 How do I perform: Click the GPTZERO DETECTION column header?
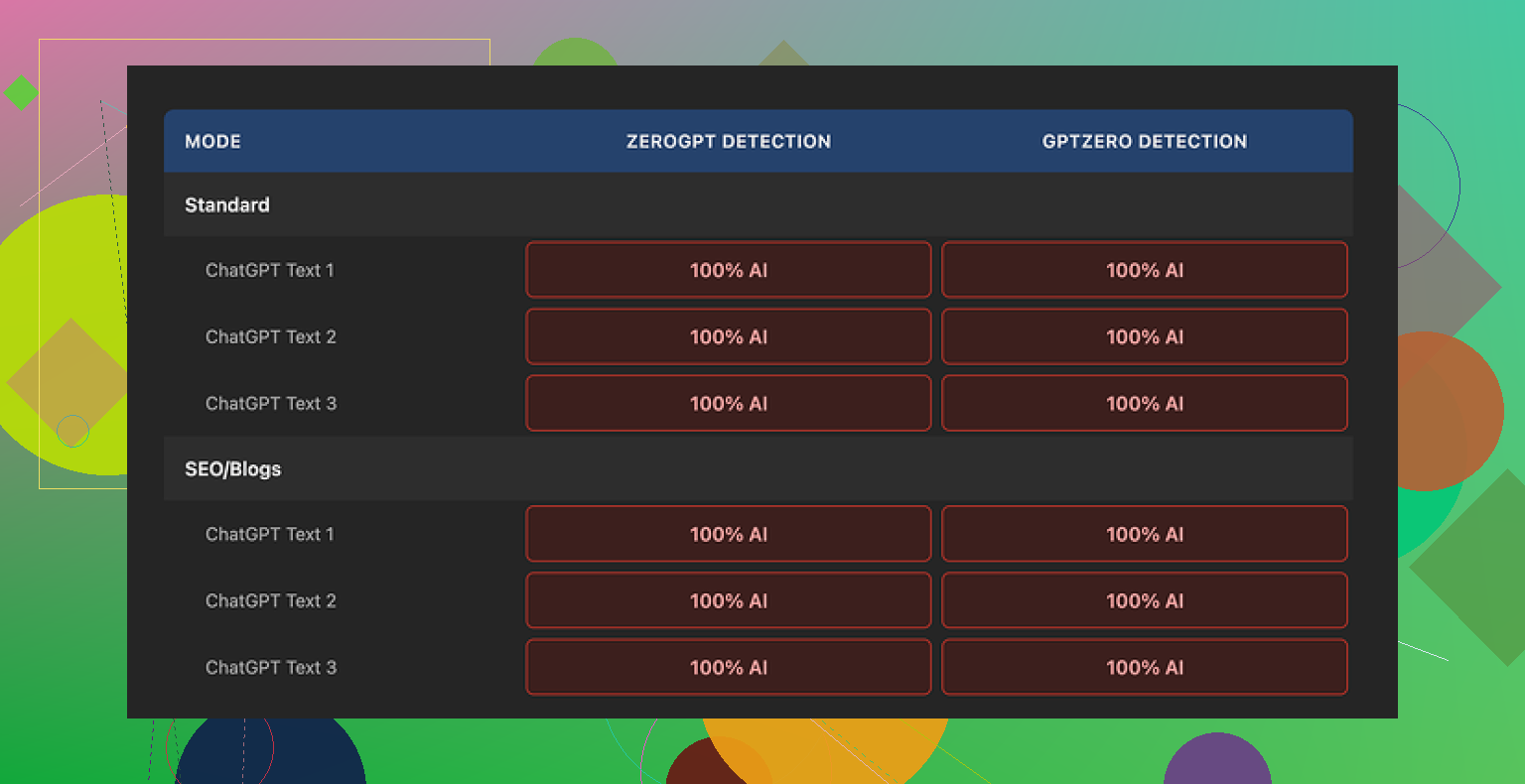pyautogui.click(x=1144, y=141)
